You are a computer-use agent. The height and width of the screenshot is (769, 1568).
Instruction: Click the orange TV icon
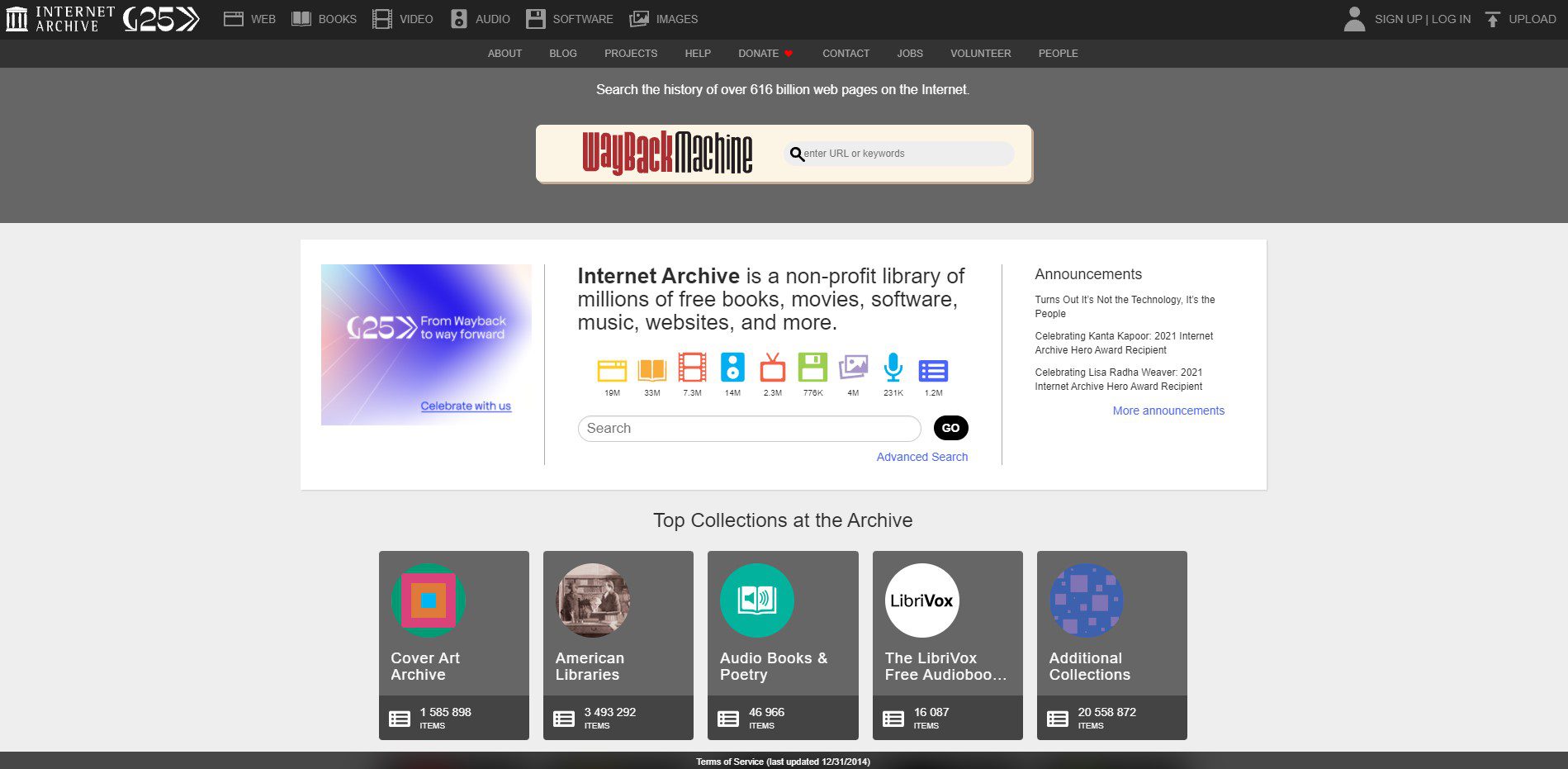(x=772, y=368)
